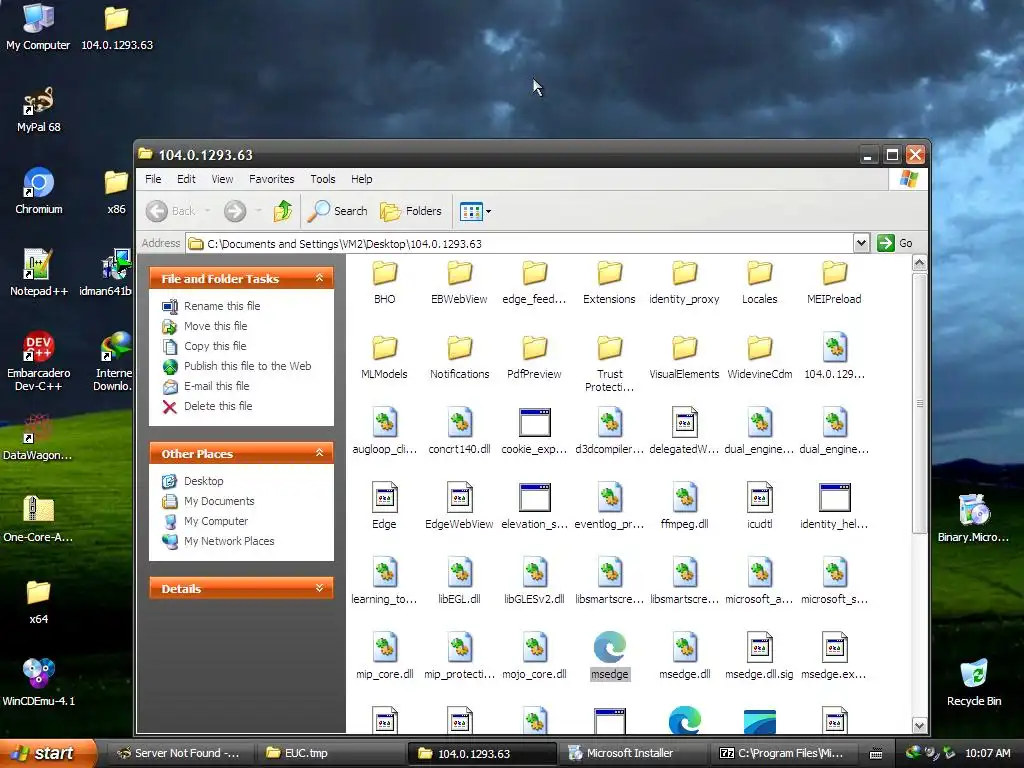This screenshot has width=1024, height=768.
Task: Select the Locales folder
Action: [x=760, y=283]
